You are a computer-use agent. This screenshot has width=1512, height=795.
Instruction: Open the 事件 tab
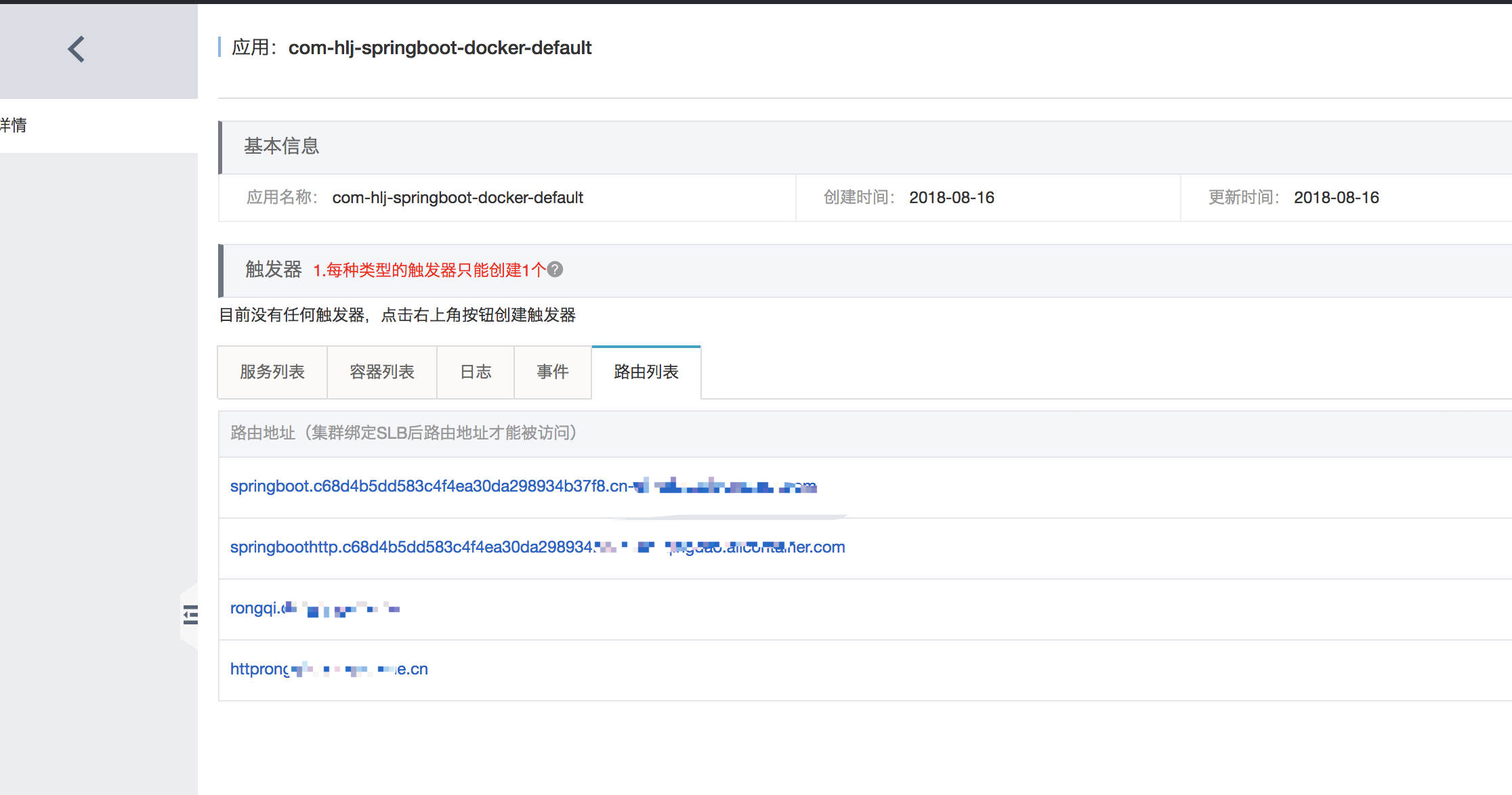tap(553, 372)
